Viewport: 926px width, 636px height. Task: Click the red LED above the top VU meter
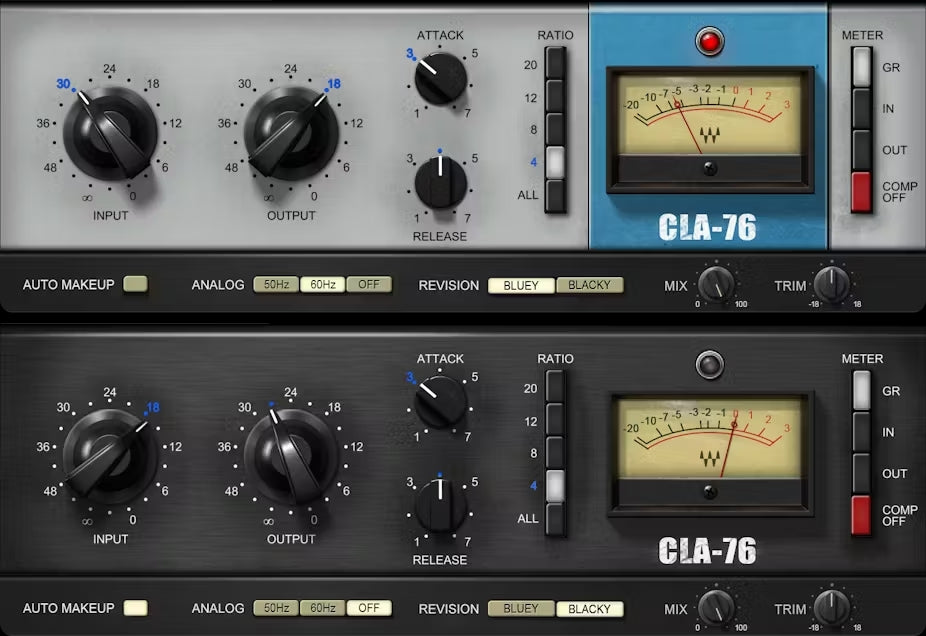tap(709, 43)
